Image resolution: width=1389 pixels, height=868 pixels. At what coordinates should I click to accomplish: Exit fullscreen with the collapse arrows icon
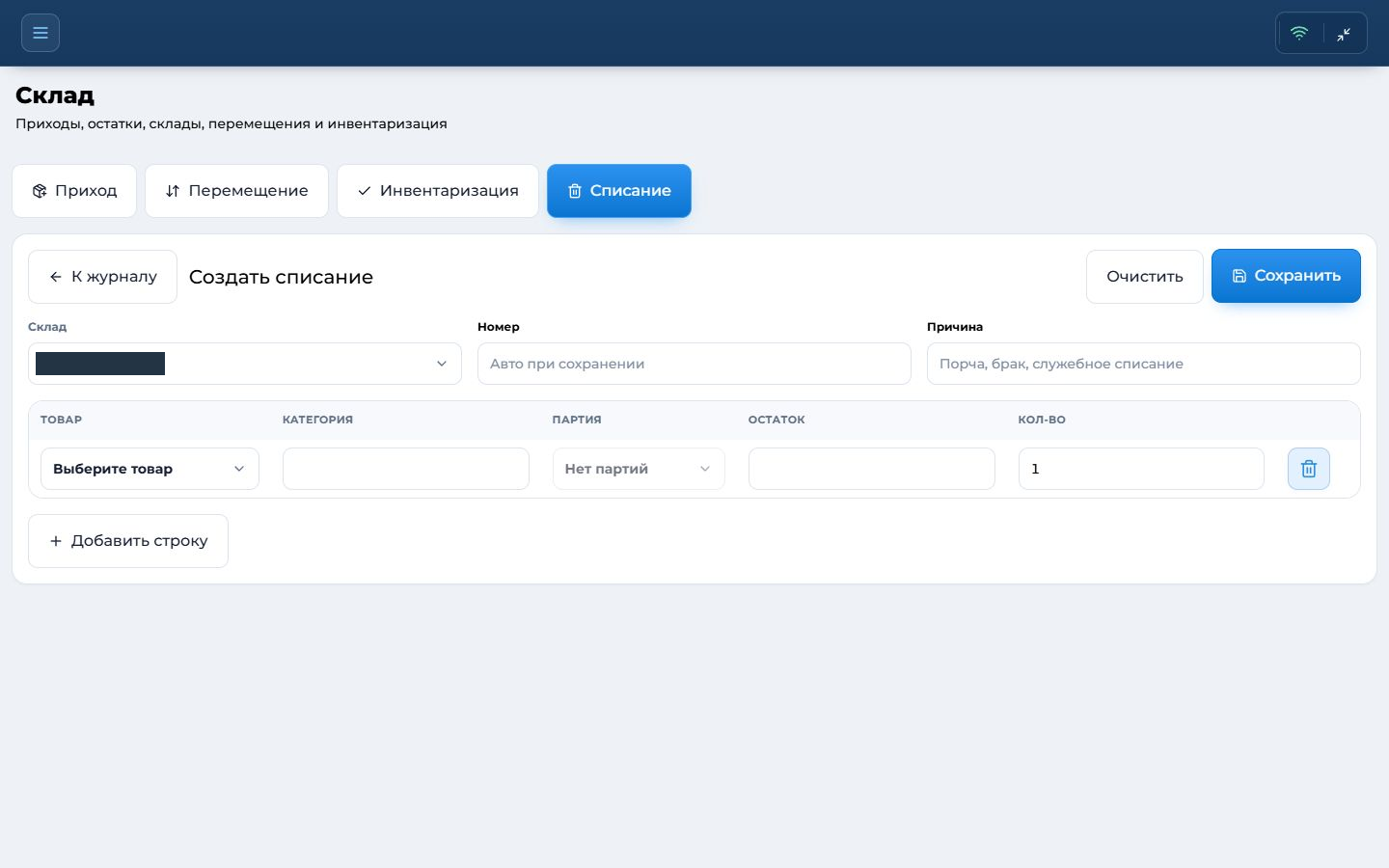[x=1344, y=34]
